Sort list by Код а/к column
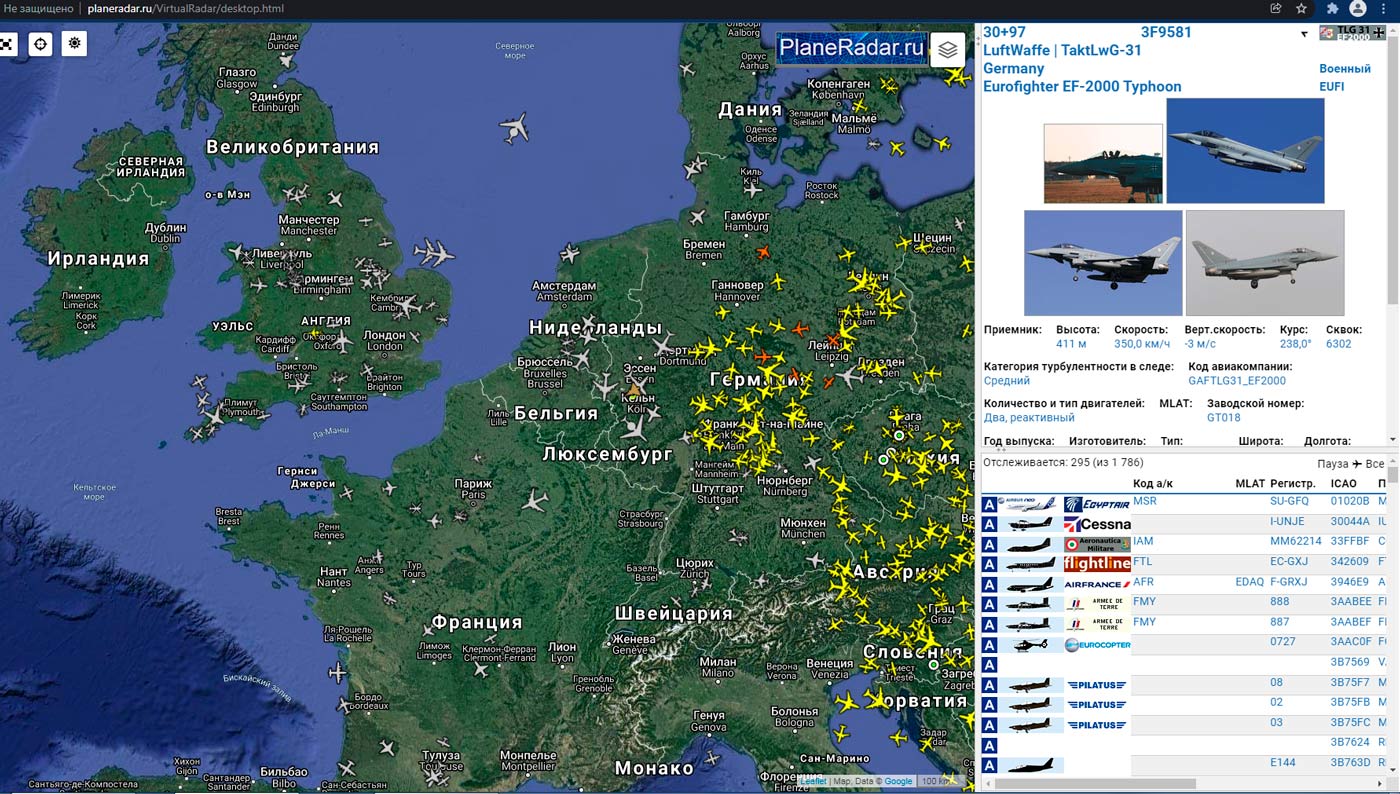This screenshot has width=1400, height=794. click(x=1153, y=483)
